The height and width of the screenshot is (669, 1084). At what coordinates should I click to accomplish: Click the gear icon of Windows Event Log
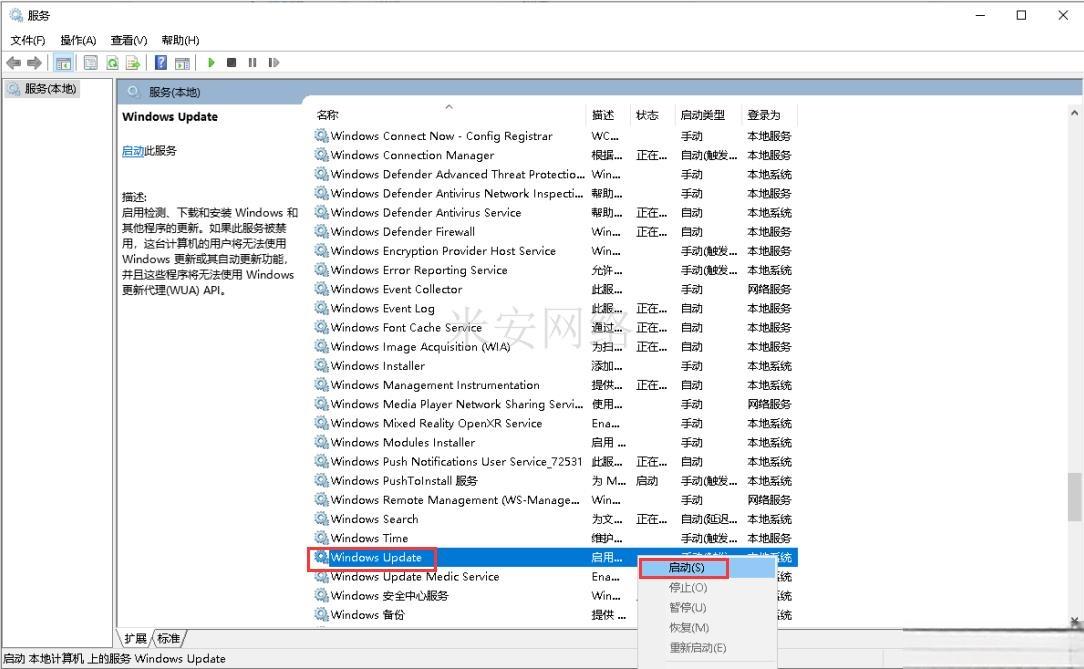pos(321,308)
